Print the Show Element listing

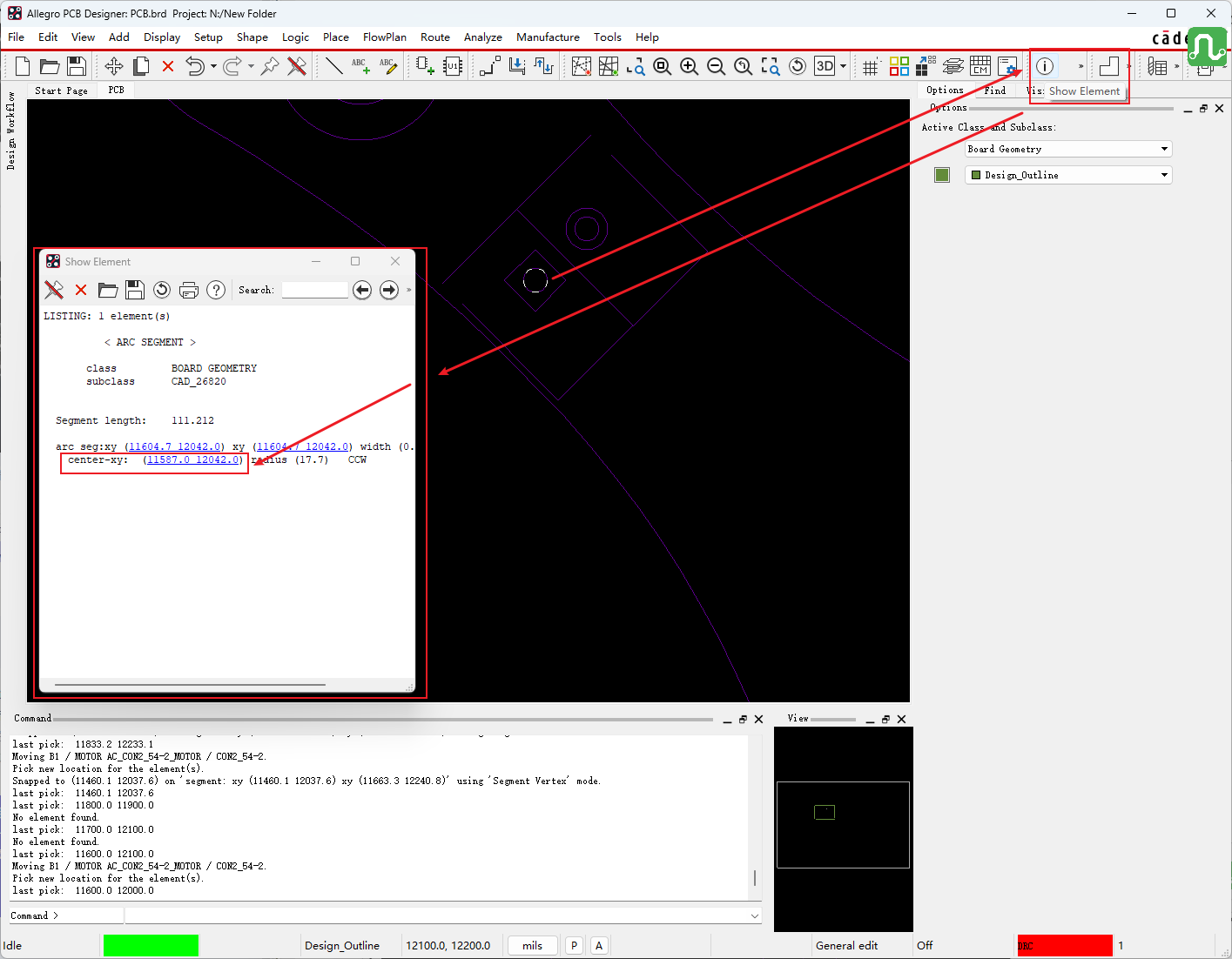189,290
